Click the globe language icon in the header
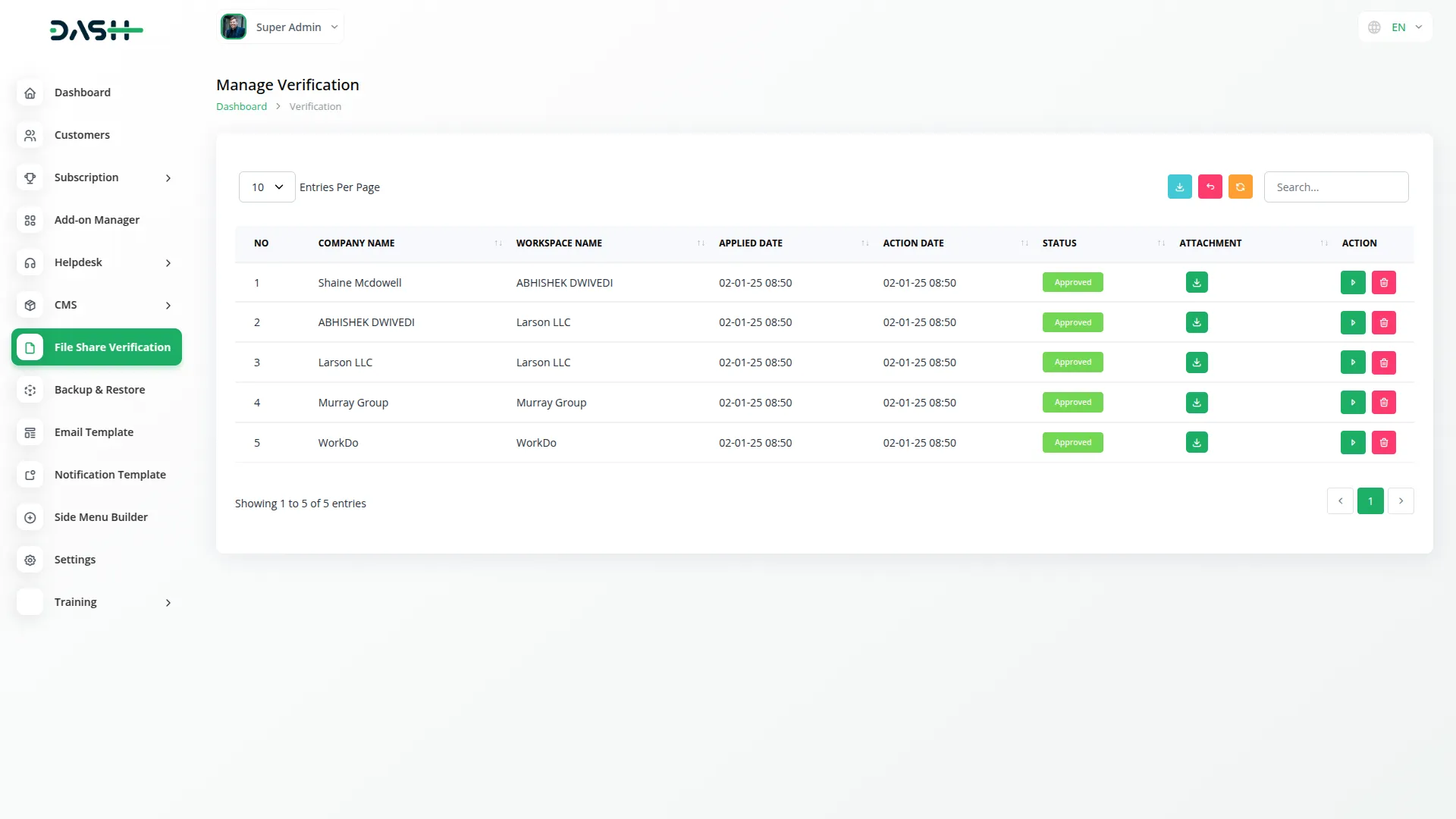Screen dimensions: 1456x819 pyautogui.click(x=1373, y=27)
